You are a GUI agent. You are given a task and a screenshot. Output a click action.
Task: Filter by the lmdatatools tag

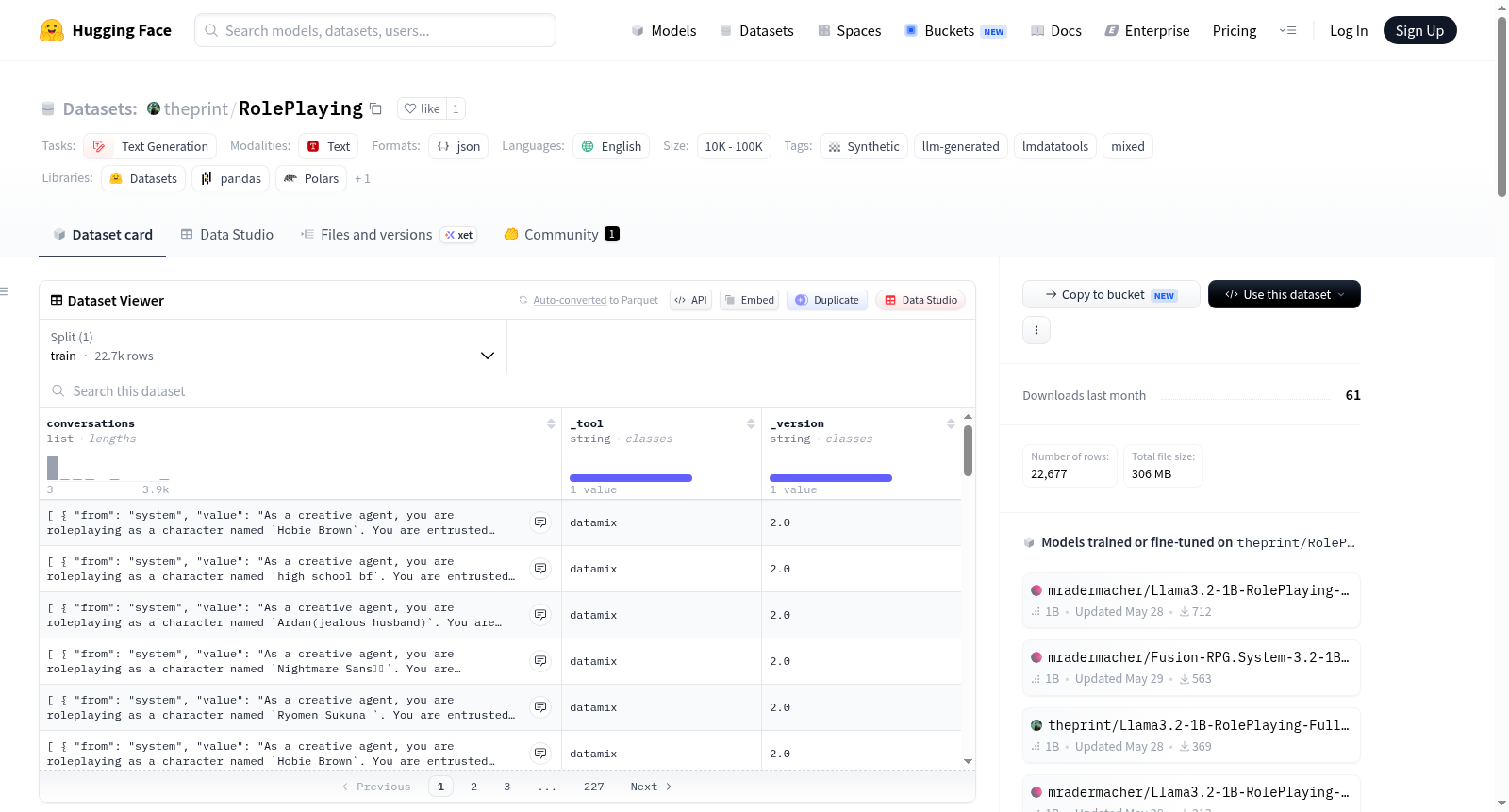click(1055, 146)
